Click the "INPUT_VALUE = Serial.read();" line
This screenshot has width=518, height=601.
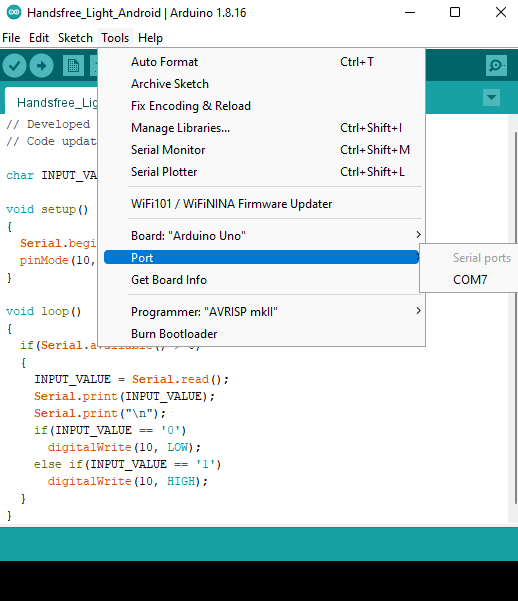coord(132,379)
